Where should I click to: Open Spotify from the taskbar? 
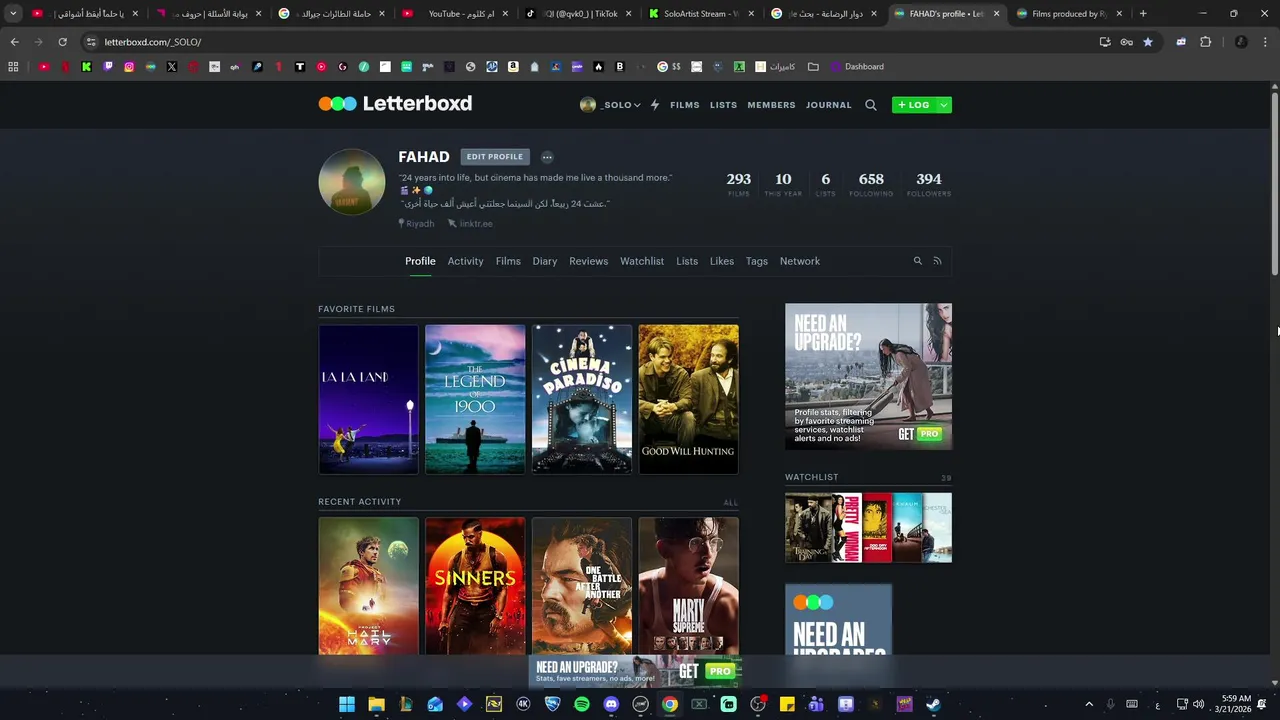(582, 704)
